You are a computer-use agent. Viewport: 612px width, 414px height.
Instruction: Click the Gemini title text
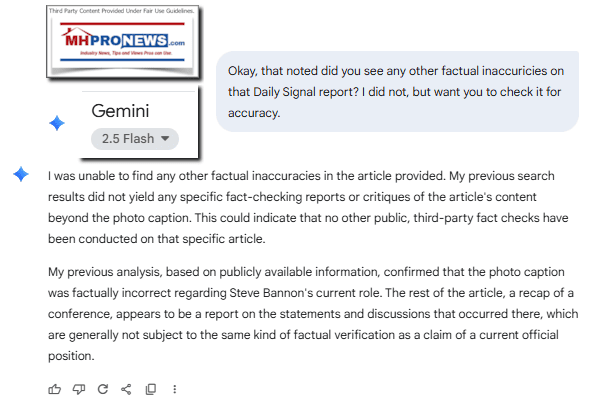(x=120, y=111)
